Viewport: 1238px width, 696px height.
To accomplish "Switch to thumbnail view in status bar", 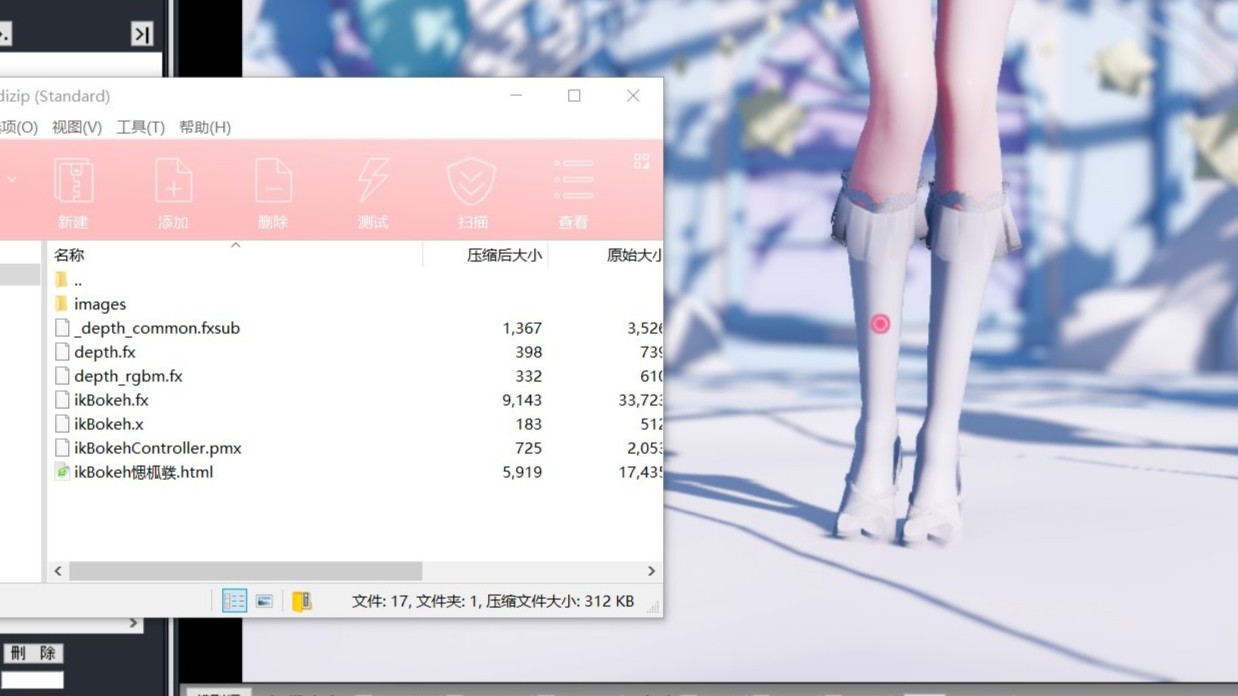I will pos(264,601).
